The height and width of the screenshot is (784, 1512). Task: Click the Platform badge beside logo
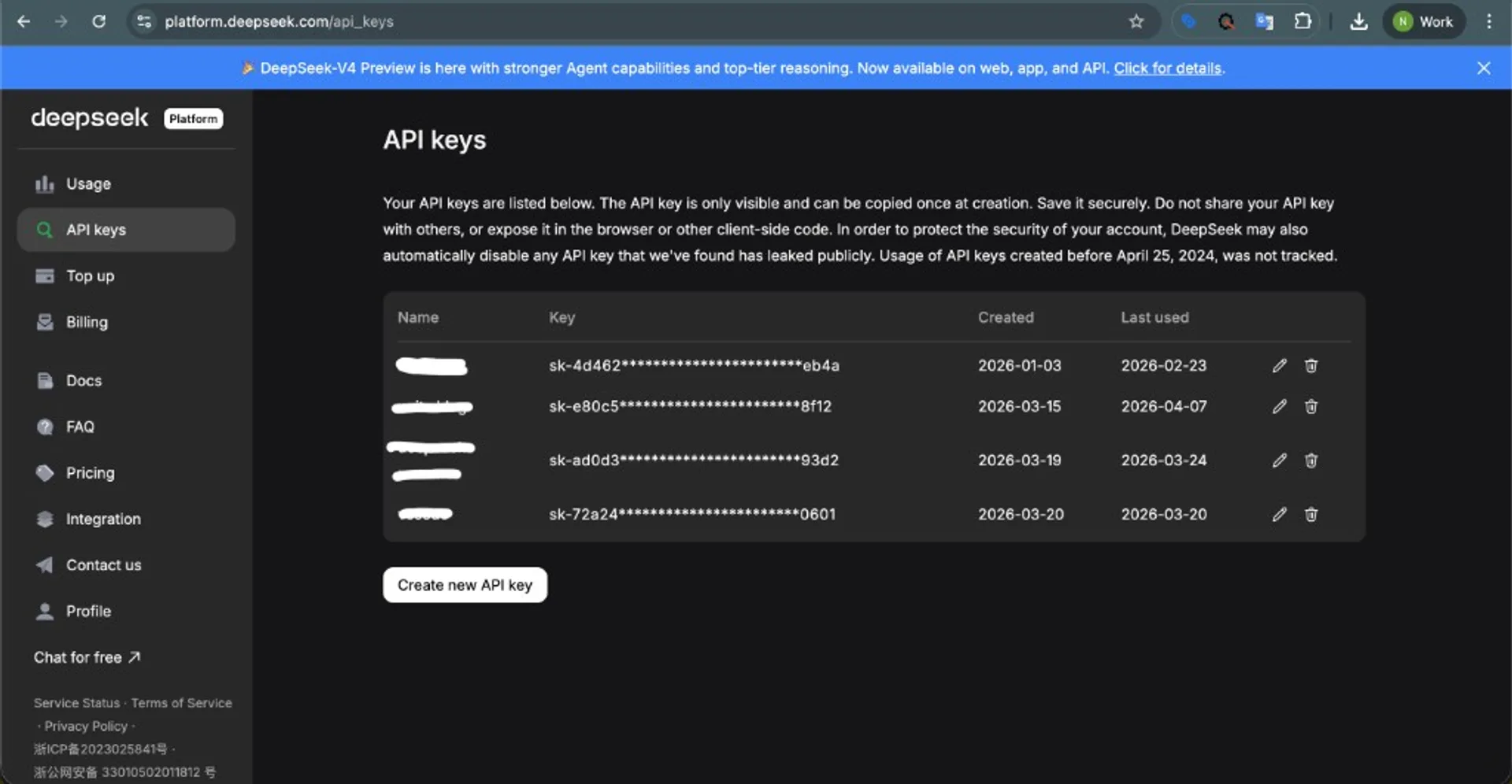click(x=193, y=118)
